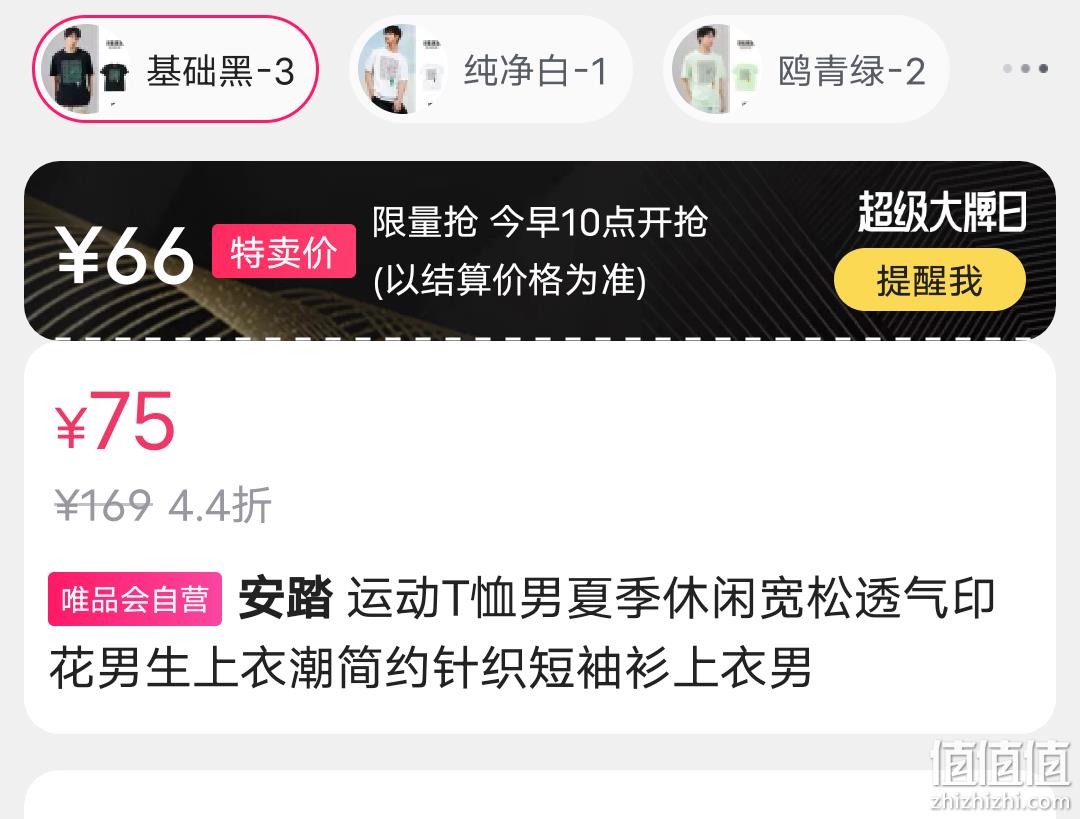This screenshot has width=1080, height=819.
Task: Click the black t-shirt thumbnail image
Action: point(85,70)
